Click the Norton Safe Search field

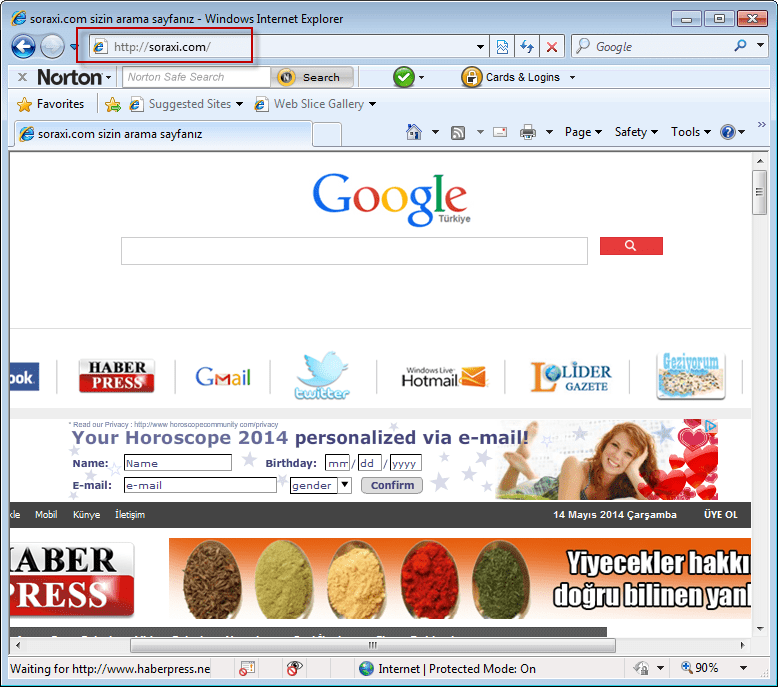(x=196, y=77)
